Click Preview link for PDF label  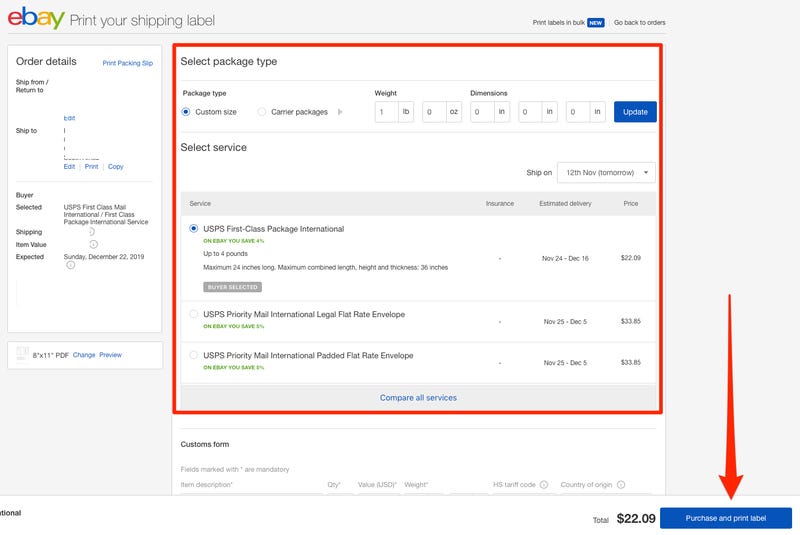point(110,354)
